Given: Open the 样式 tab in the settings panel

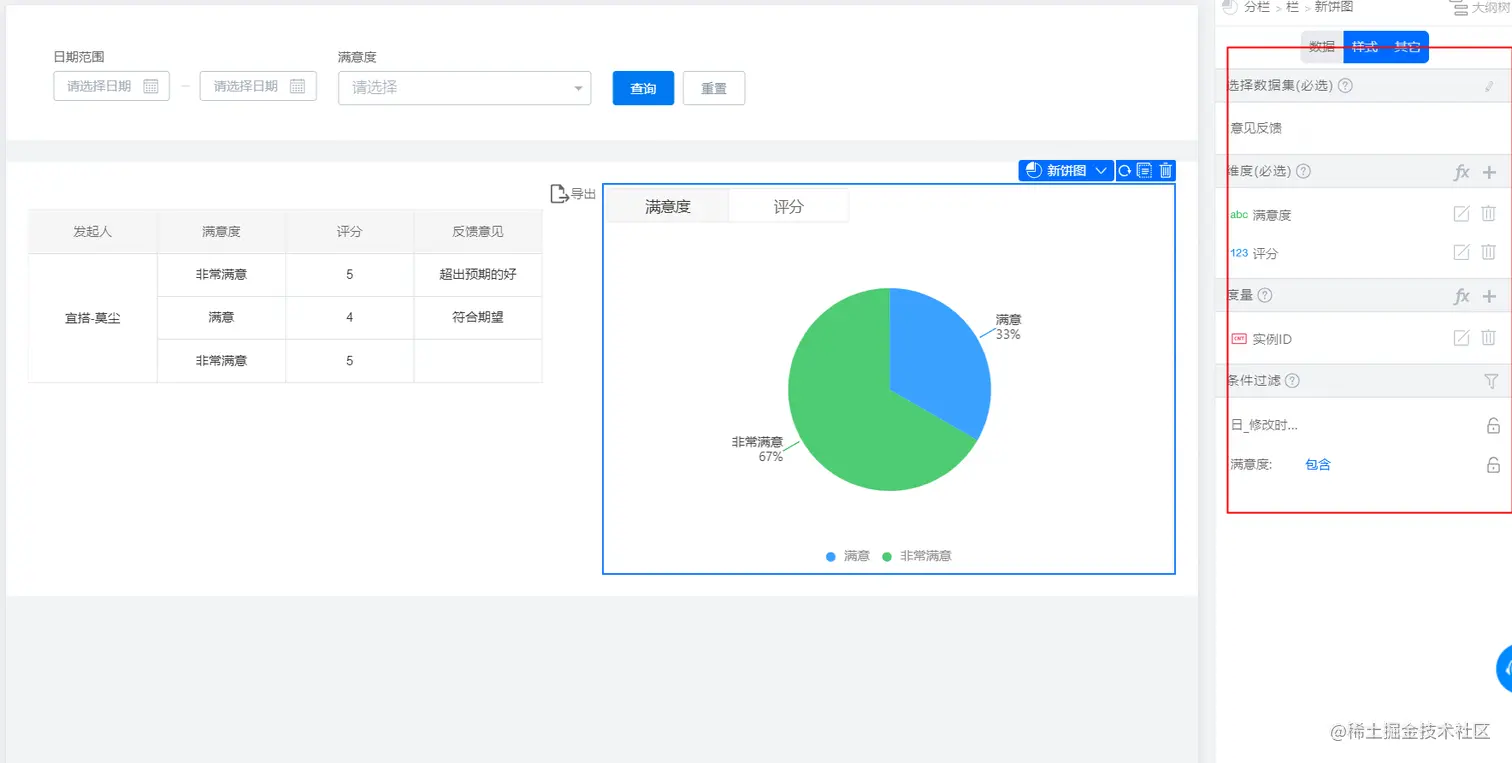Looking at the screenshot, I should coord(1364,47).
